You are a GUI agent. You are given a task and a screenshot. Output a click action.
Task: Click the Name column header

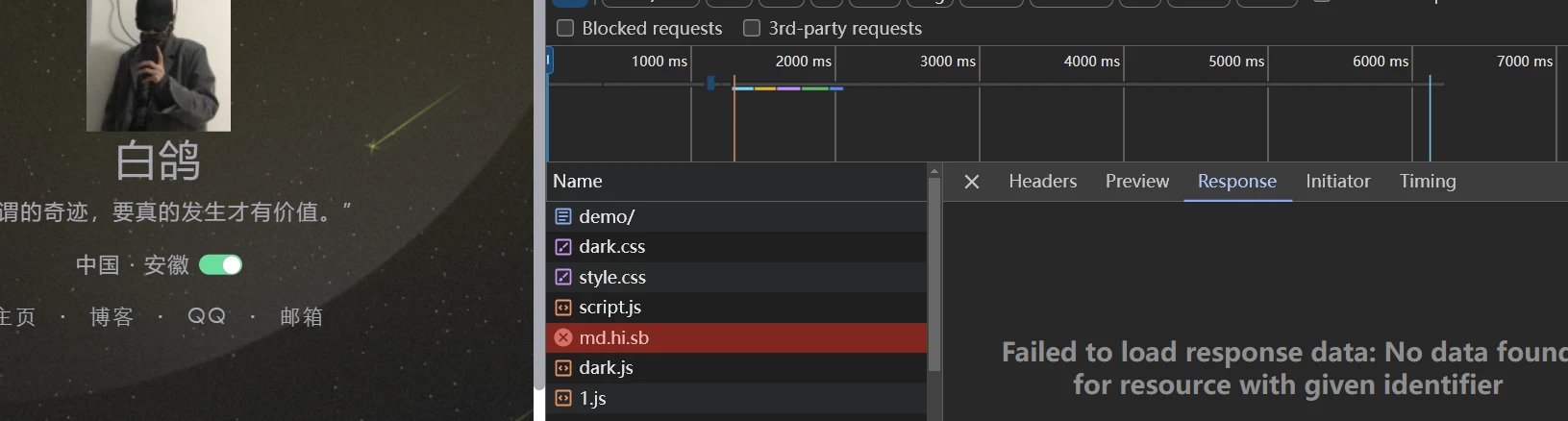click(x=578, y=181)
